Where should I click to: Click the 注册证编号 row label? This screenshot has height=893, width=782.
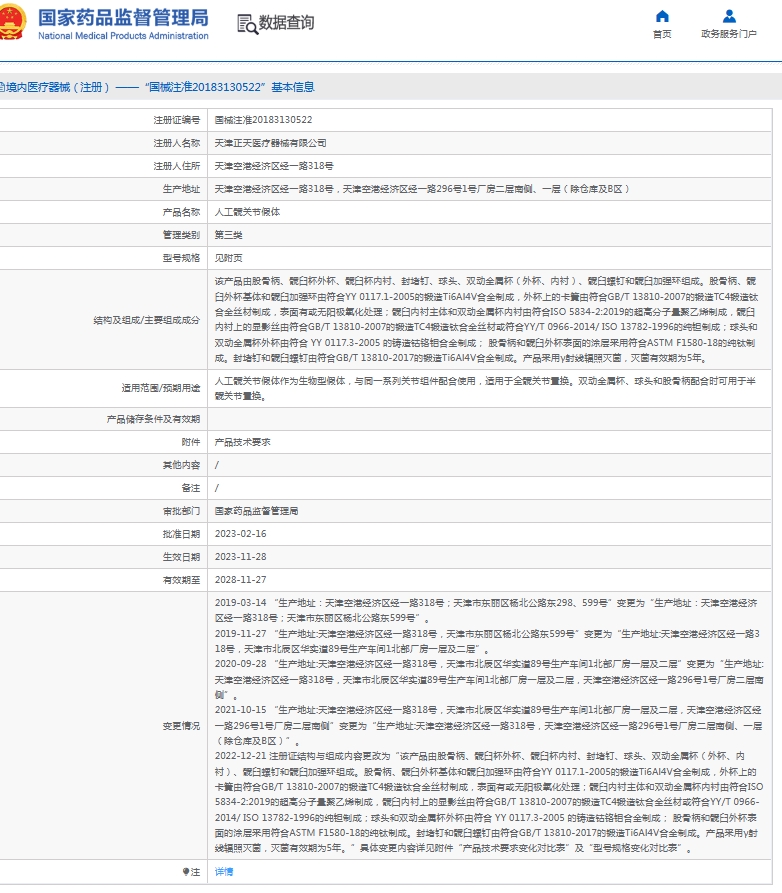point(177,120)
